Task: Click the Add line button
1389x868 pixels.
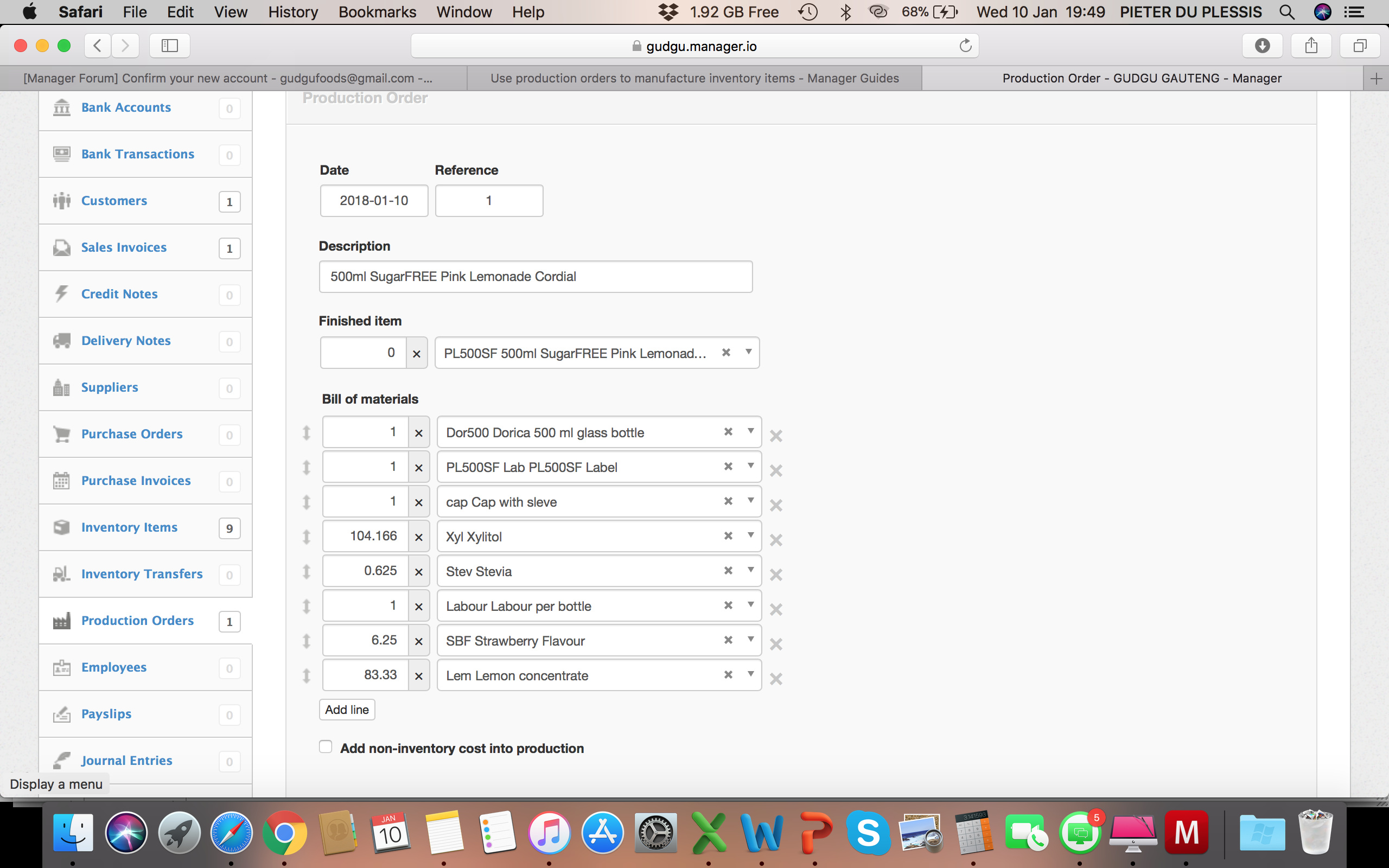Action: click(x=347, y=710)
